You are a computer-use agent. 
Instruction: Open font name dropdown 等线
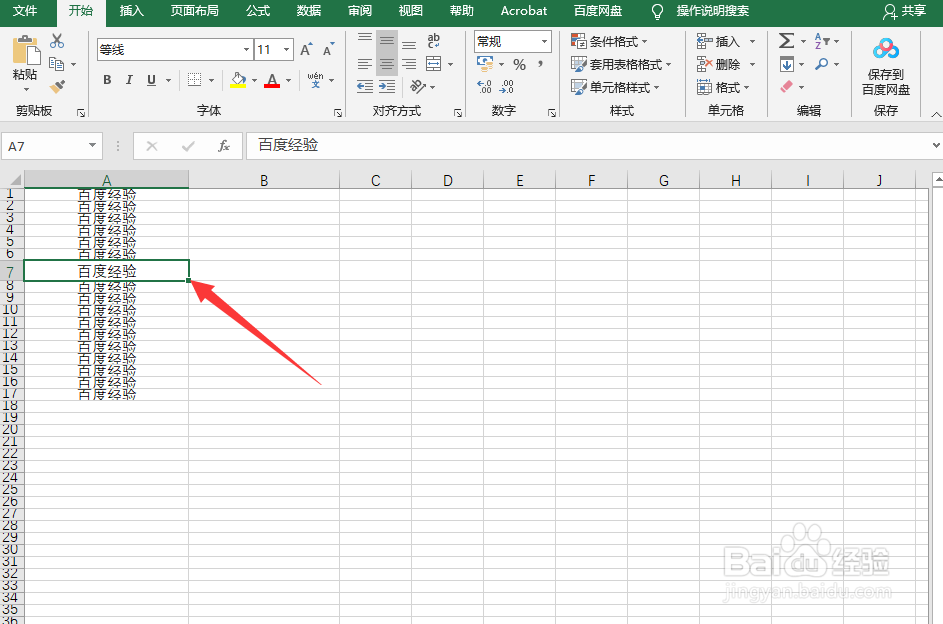click(247, 49)
